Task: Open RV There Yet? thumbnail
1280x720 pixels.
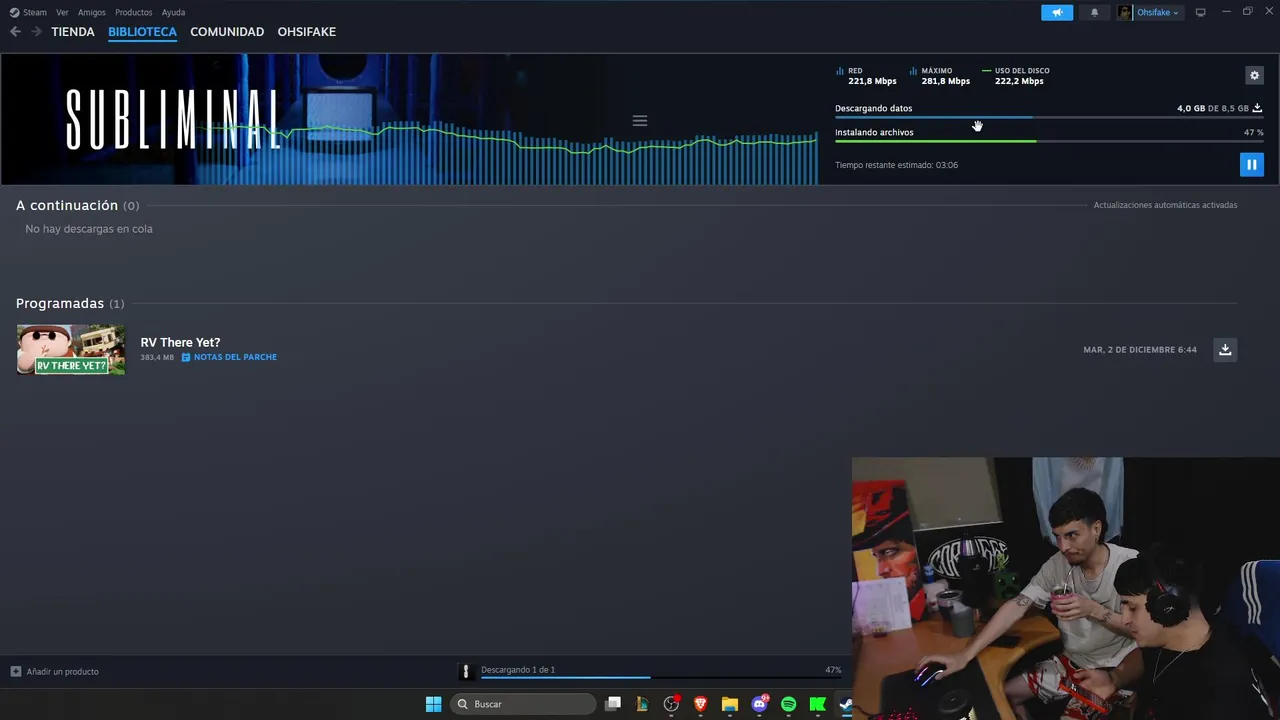Action: click(x=71, y=349)
